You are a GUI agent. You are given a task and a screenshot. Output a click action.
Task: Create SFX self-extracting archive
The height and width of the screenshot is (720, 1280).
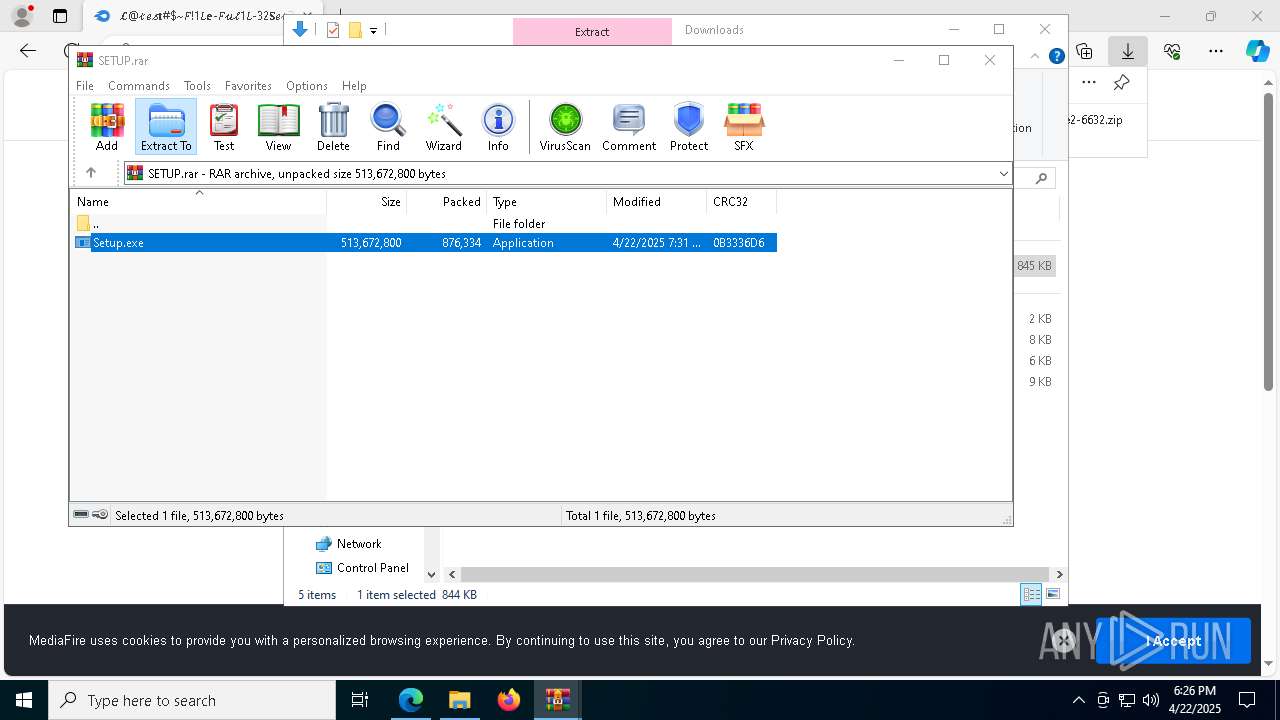744,127
